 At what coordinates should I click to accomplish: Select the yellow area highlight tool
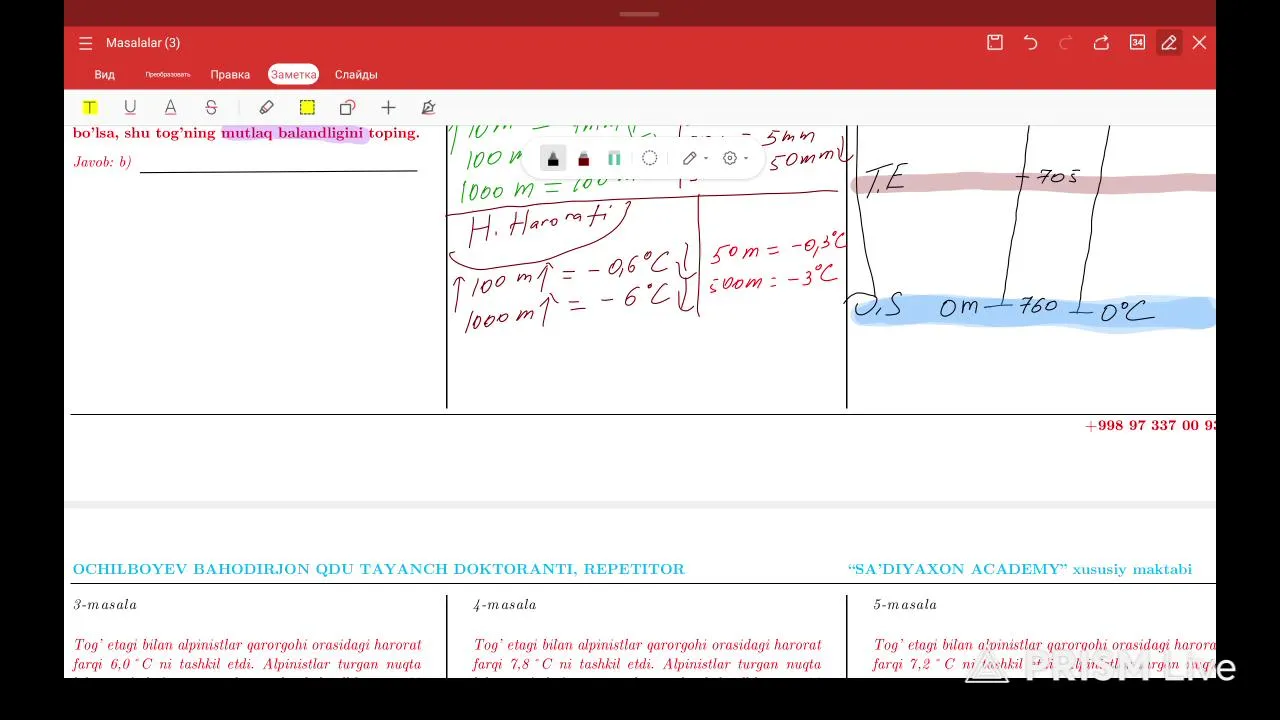[x=307, y=107]
